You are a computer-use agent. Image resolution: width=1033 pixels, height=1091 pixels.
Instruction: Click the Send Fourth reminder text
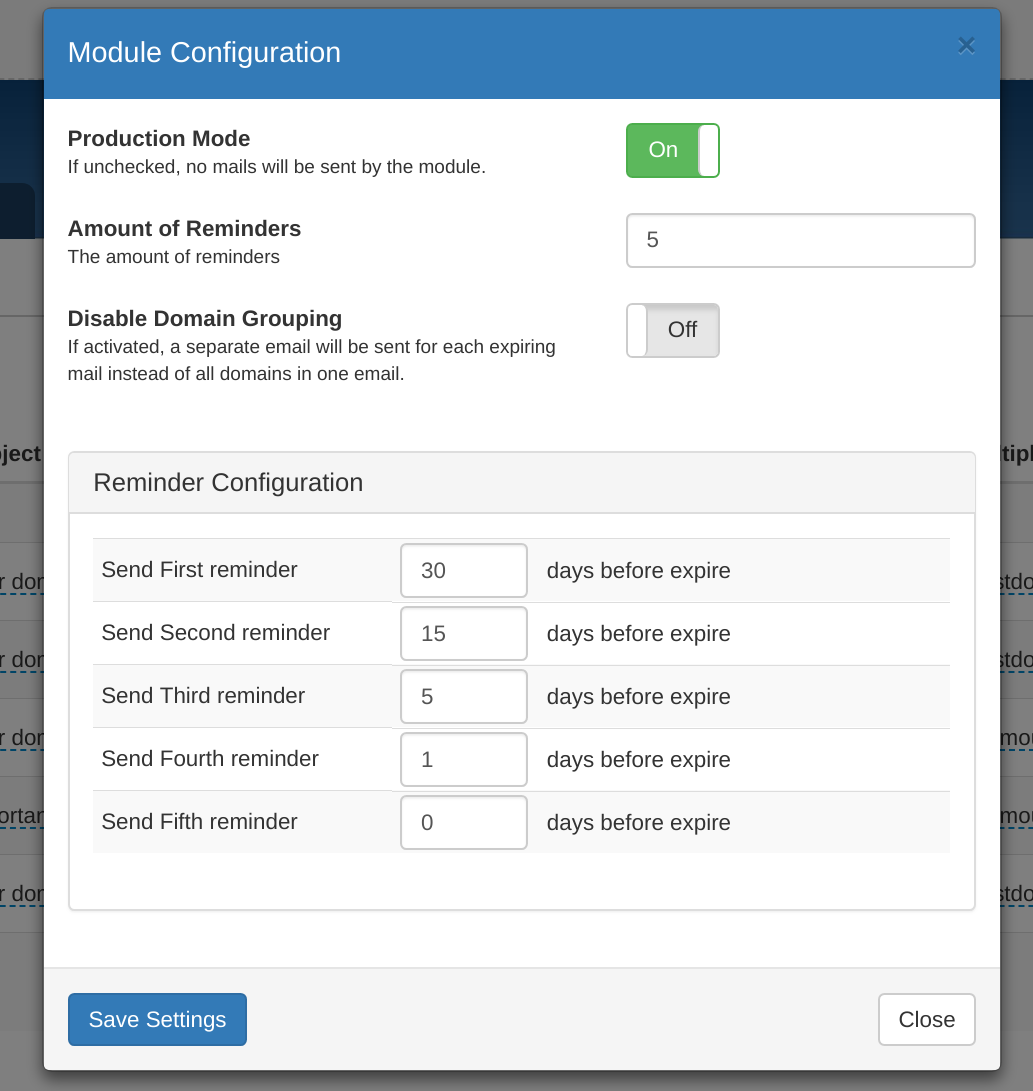click(210, 758)
